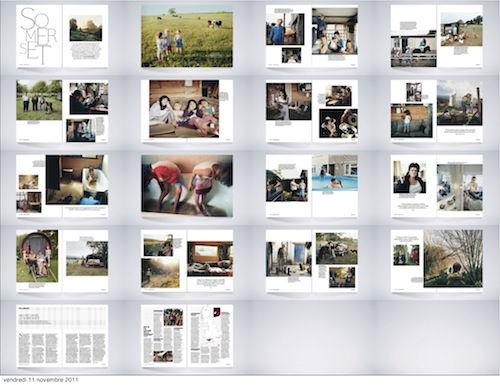
Task: Select the woman on phone portrait spread
Action: click(x=437, y=186)
